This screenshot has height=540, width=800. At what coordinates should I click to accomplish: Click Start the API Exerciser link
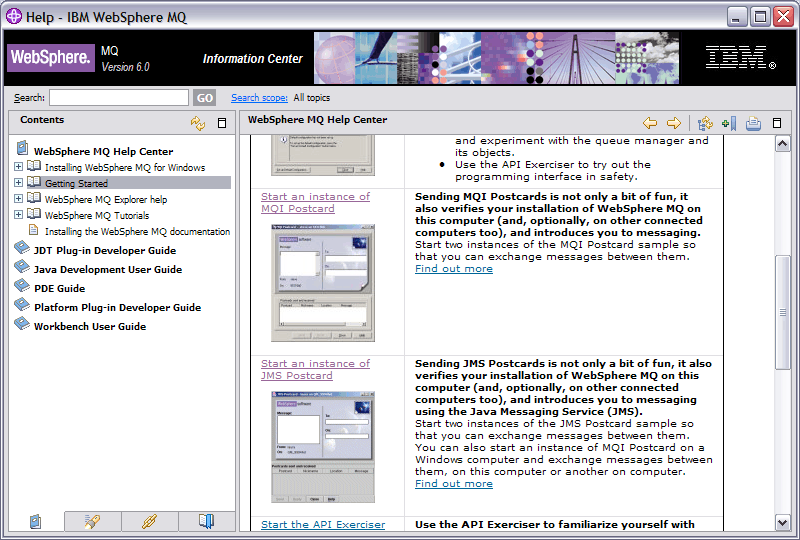point(323,525)
